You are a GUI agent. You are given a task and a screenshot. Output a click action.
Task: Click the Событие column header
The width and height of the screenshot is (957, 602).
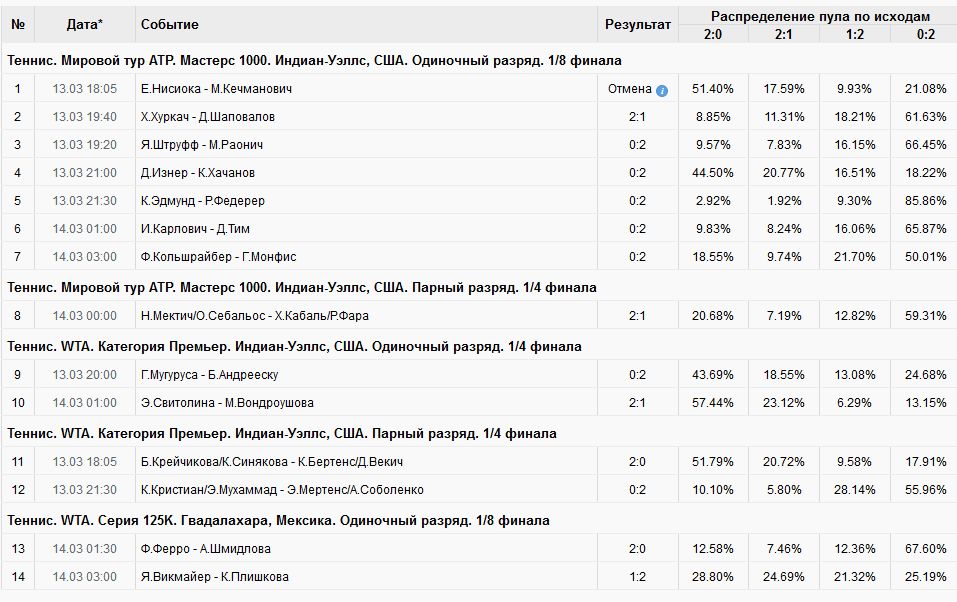tap(170, 24)
